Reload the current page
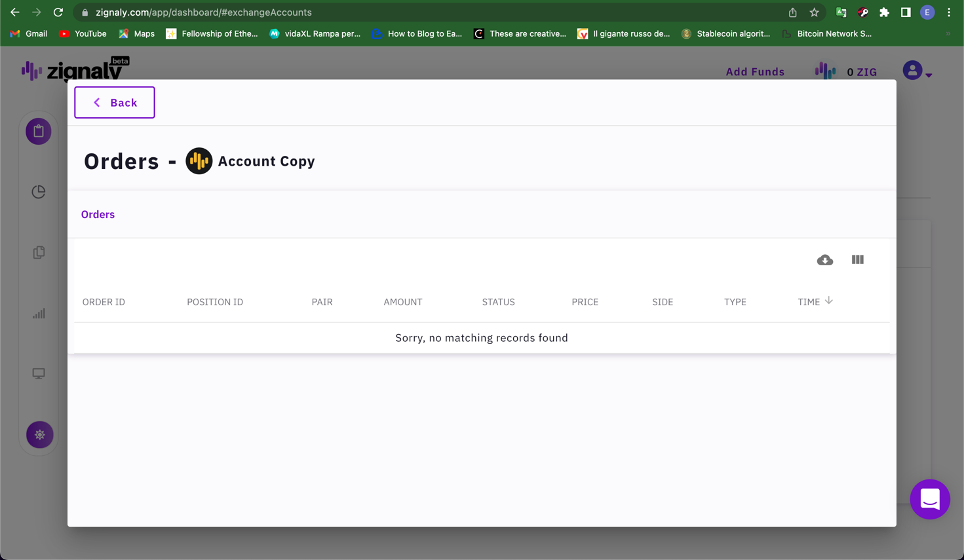Image resolution: width=964 pixels, height=560 pixels. coord(58,12)
